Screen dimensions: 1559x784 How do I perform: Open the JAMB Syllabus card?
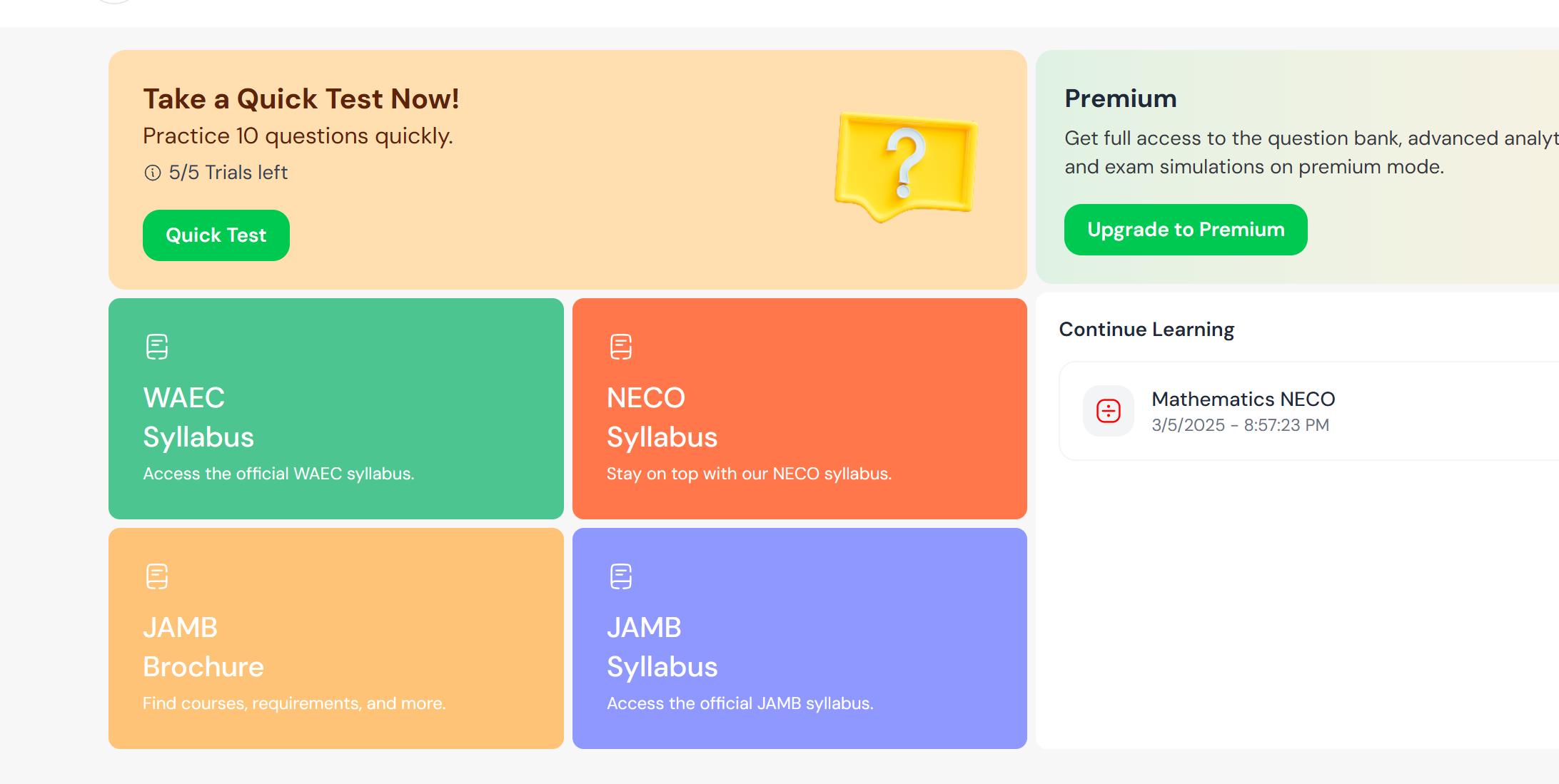[799, 638]
